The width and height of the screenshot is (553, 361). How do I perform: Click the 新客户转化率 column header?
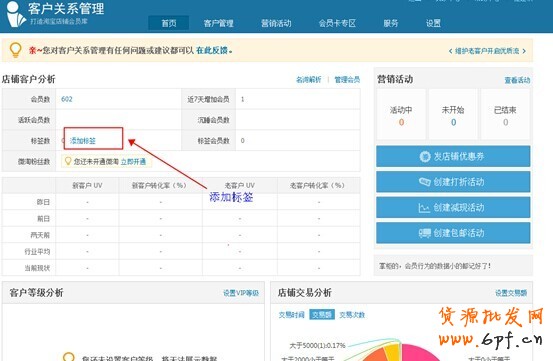[x=159, y=185]
